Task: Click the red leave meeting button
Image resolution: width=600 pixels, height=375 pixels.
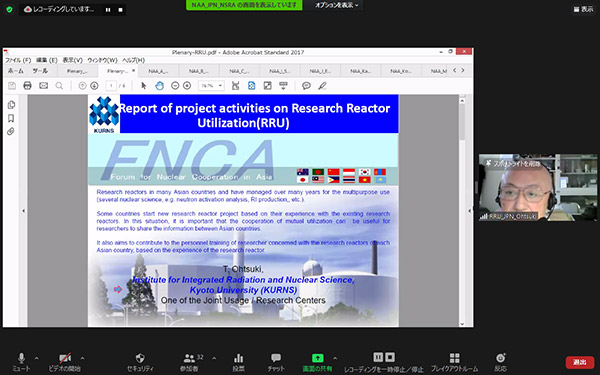Action: click(579, 362)
